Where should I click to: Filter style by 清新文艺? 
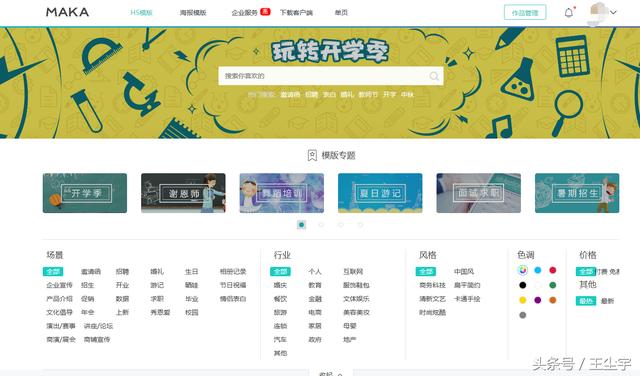pos(432,299)
